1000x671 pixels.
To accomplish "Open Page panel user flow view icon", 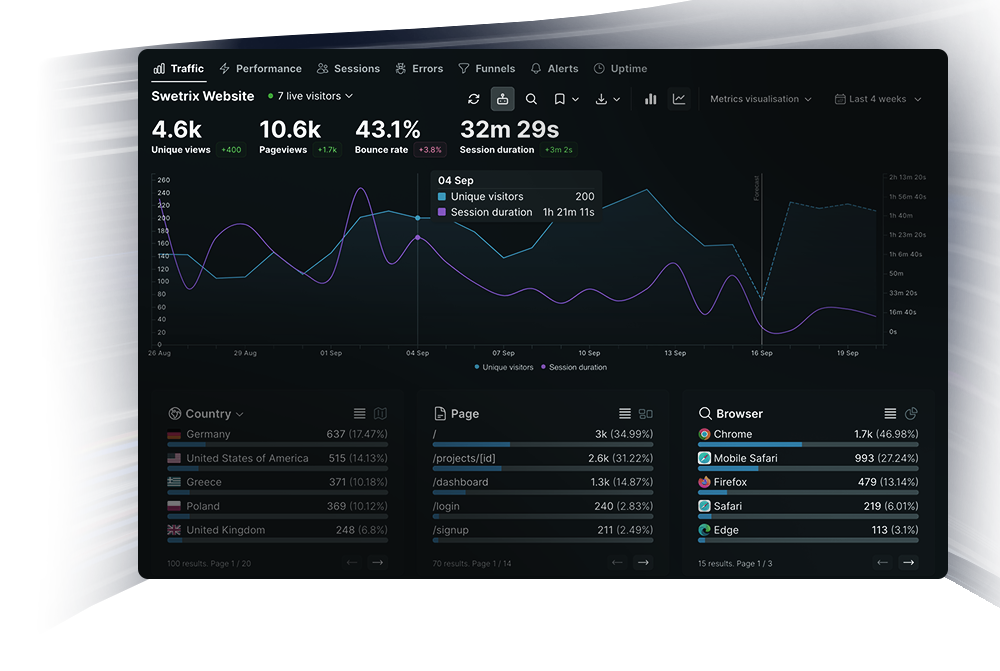I will [645, 413].
